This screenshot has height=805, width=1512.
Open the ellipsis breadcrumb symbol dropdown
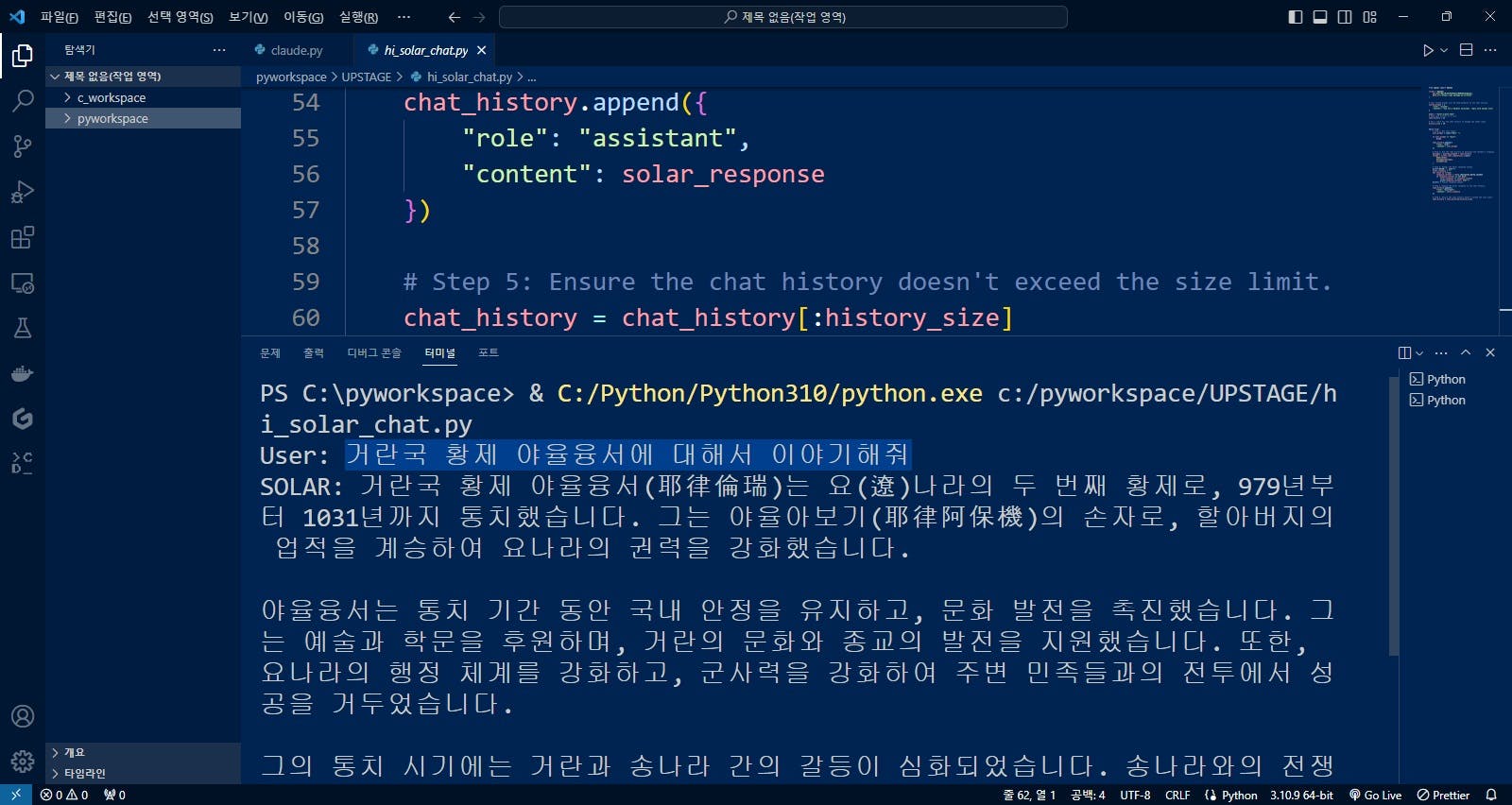coord(532,77)
